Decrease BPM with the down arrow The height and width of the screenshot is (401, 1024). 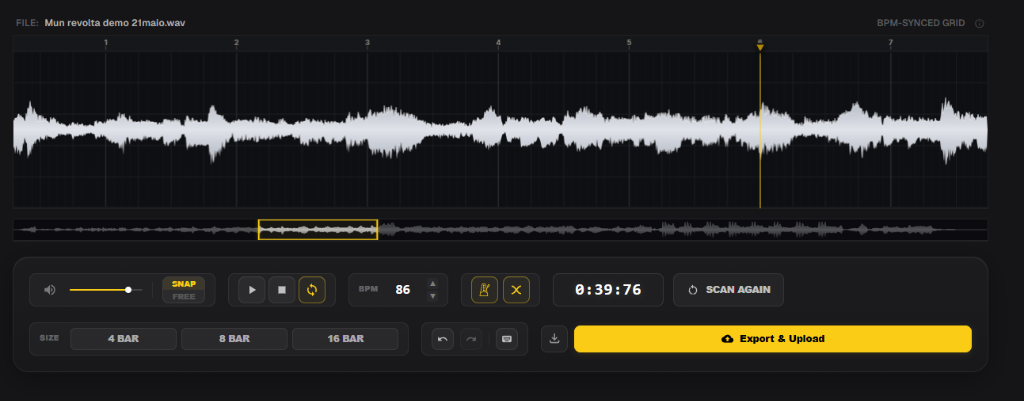(432, 297)
